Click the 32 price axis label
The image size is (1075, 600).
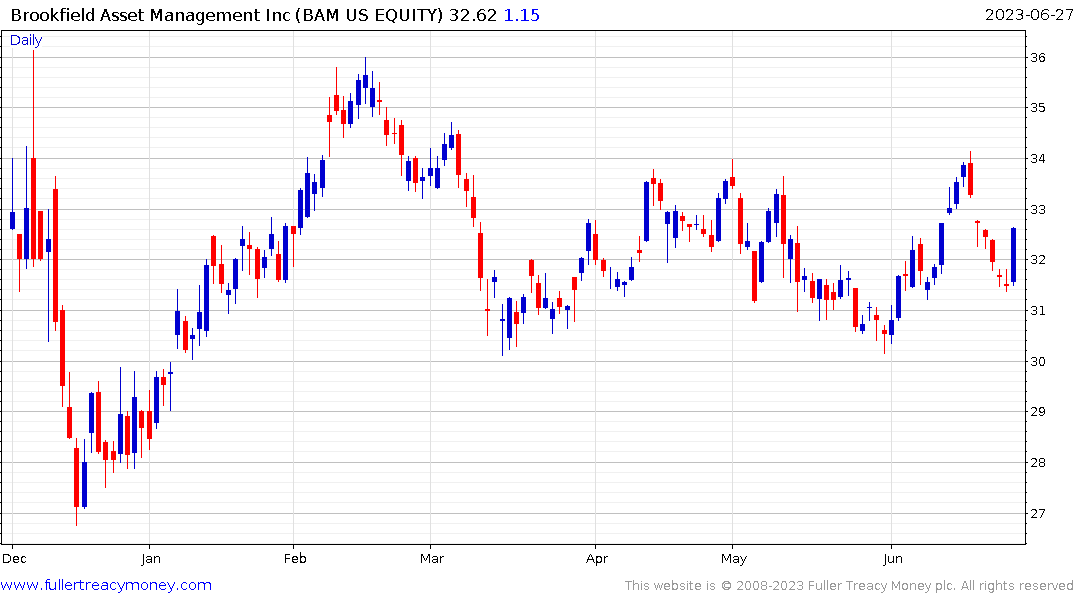pos(1038,260)
